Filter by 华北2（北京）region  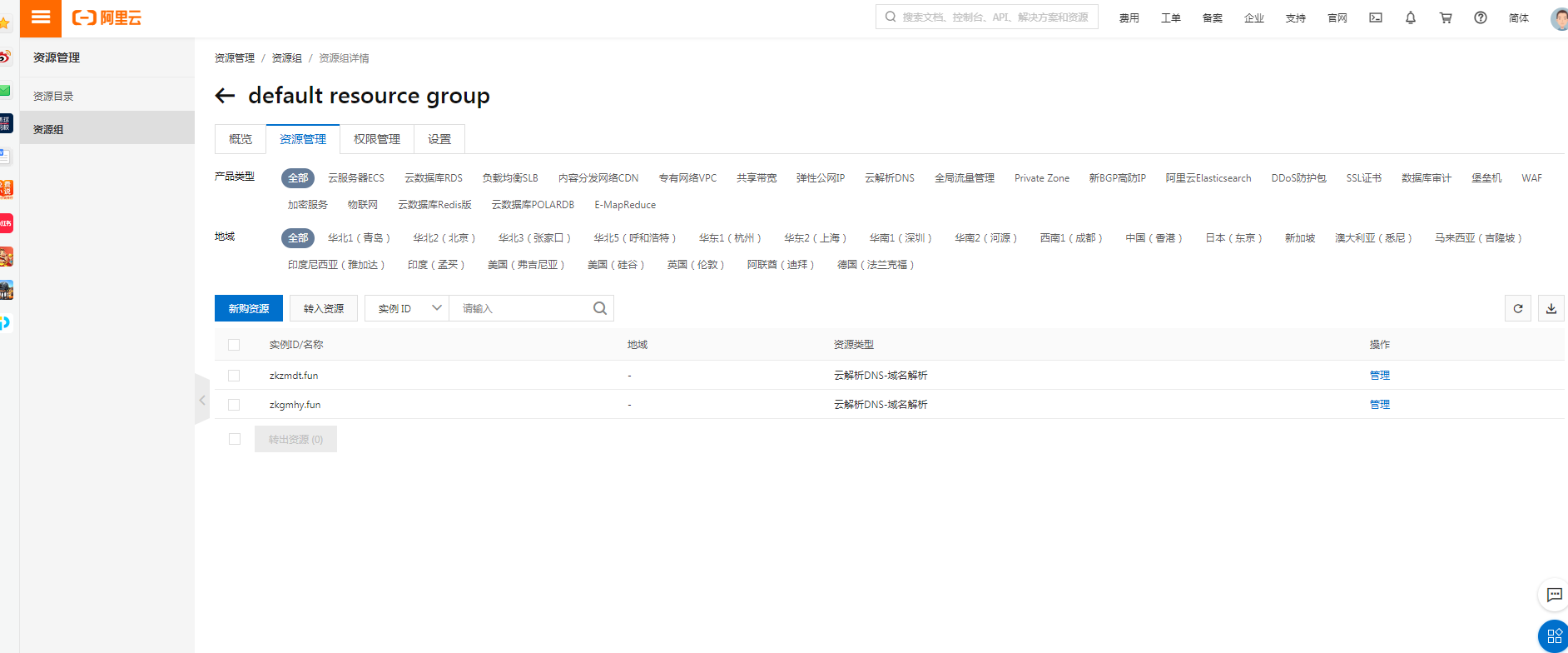(x=444, y=238)
